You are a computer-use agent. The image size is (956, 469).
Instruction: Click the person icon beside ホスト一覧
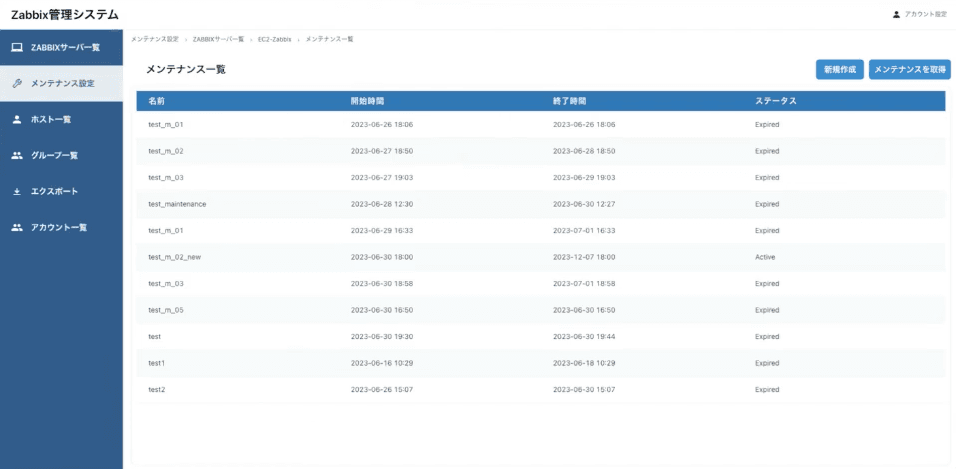click(17, 120)
